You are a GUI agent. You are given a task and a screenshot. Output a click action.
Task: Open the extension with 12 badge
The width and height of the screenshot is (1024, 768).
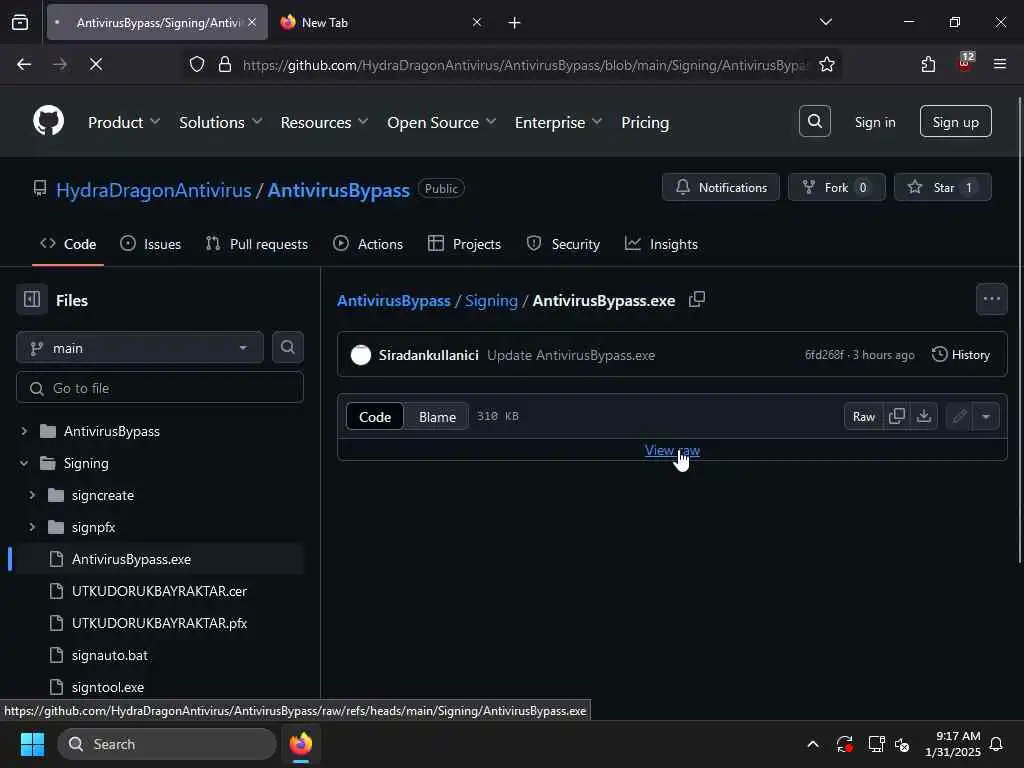[965, 63]
